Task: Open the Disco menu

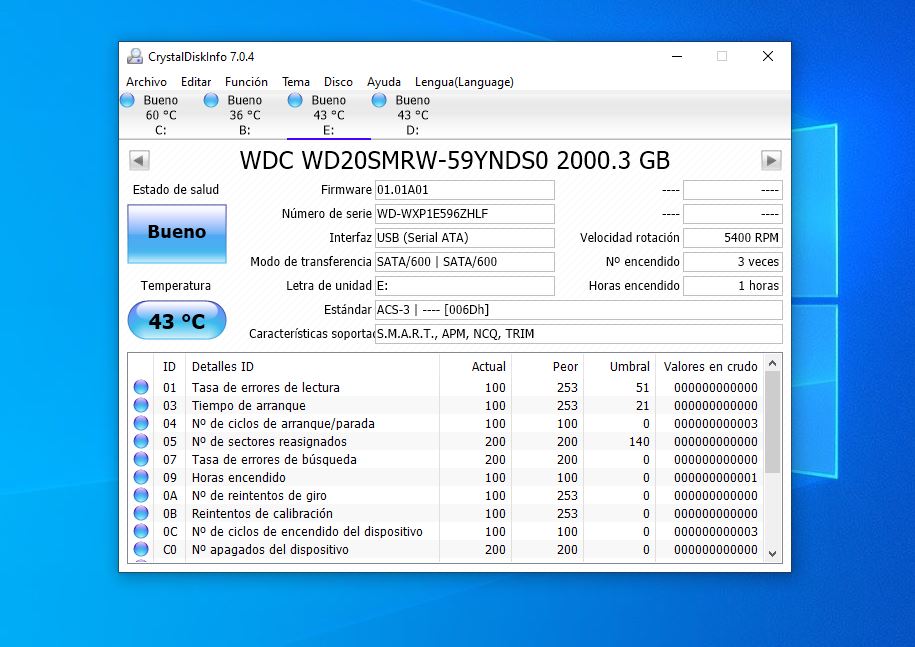Action: click(x=338, y=81)
